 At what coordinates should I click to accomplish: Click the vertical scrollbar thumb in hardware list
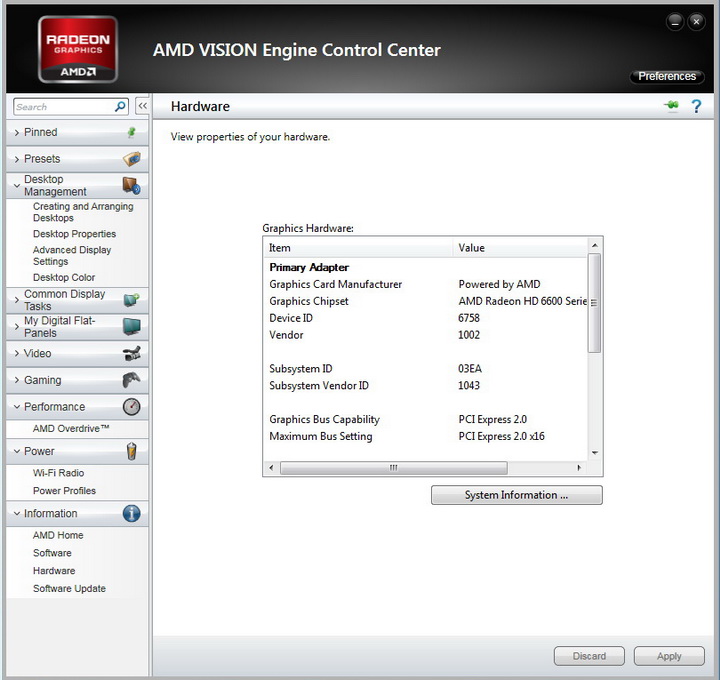click(595, 303)
